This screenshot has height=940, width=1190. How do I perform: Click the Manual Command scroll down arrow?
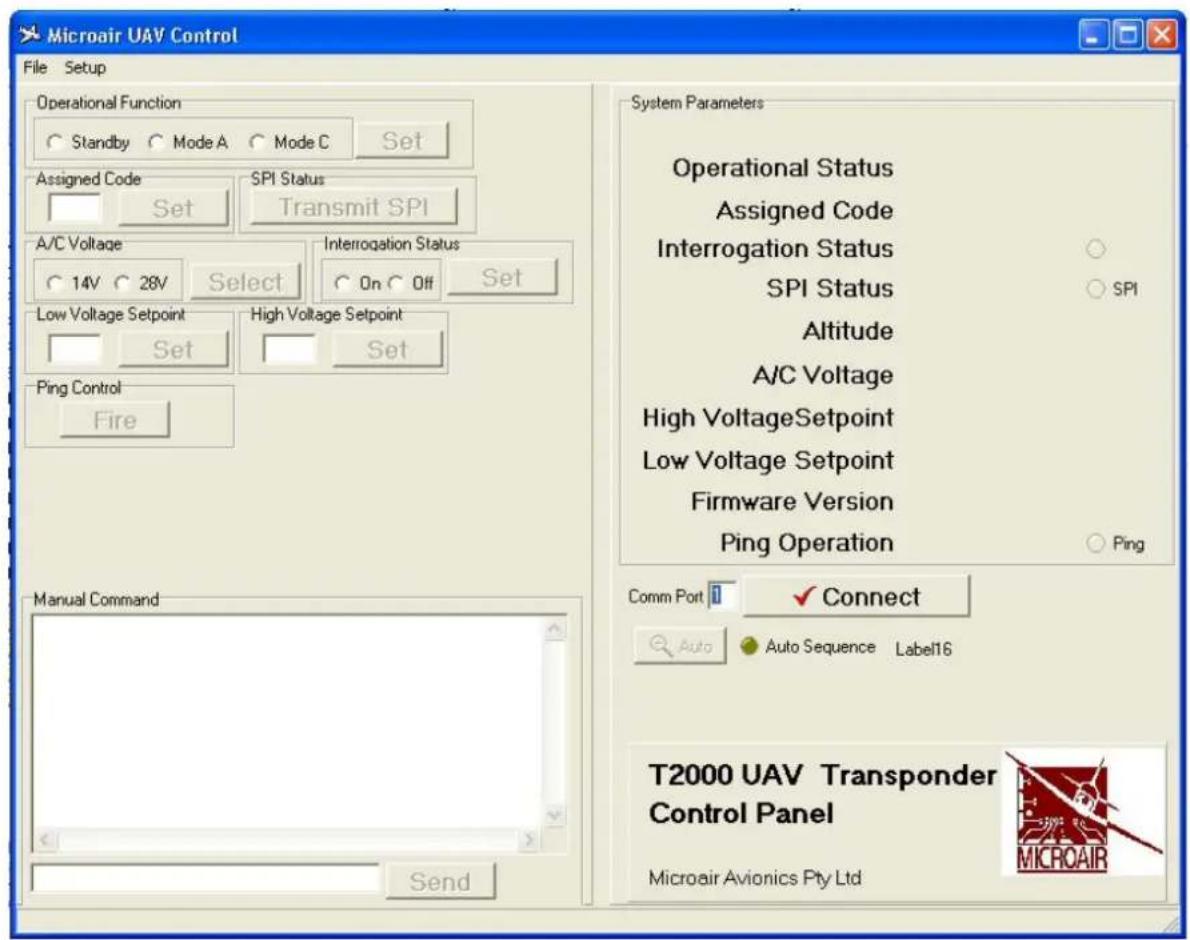556,816
